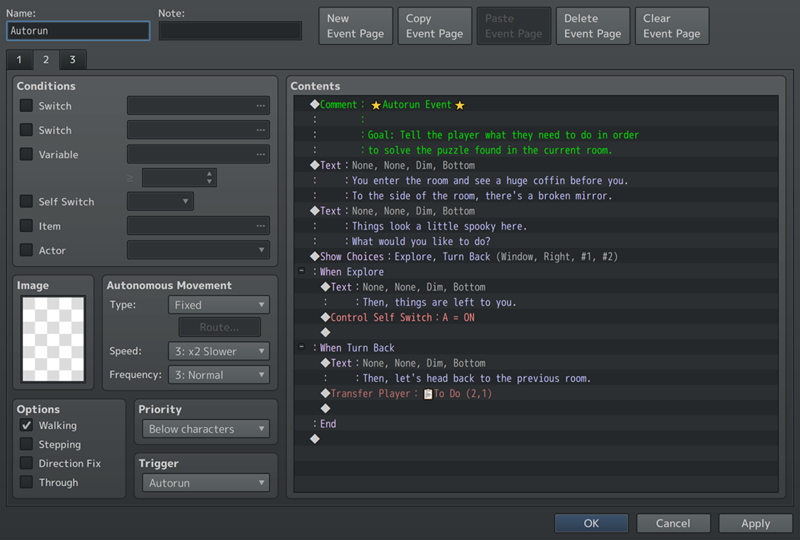Click the ellipsis on the first Switch field
The image size is (800, 540).
(x=260, y=106)
